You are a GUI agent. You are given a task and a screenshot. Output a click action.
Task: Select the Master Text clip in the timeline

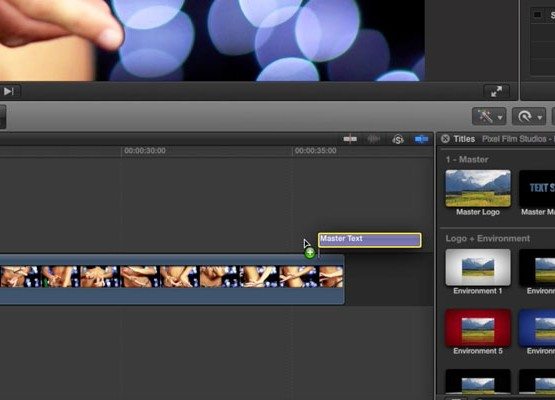[370, 240]
